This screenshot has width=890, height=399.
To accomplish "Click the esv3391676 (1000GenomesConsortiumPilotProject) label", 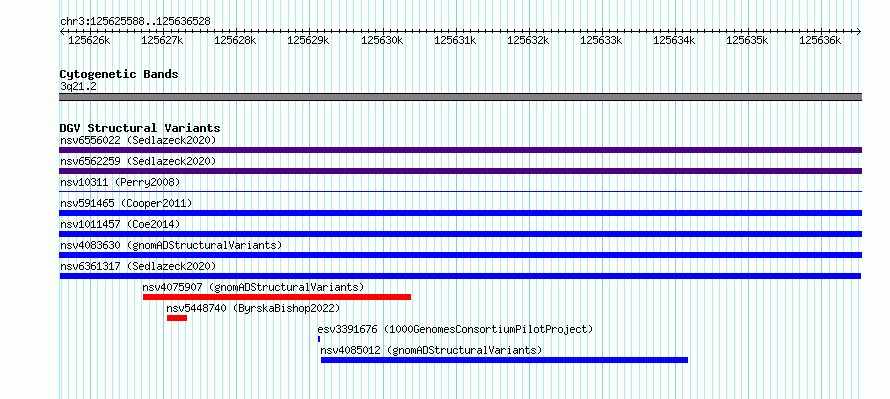I will (x=455, y=329).
